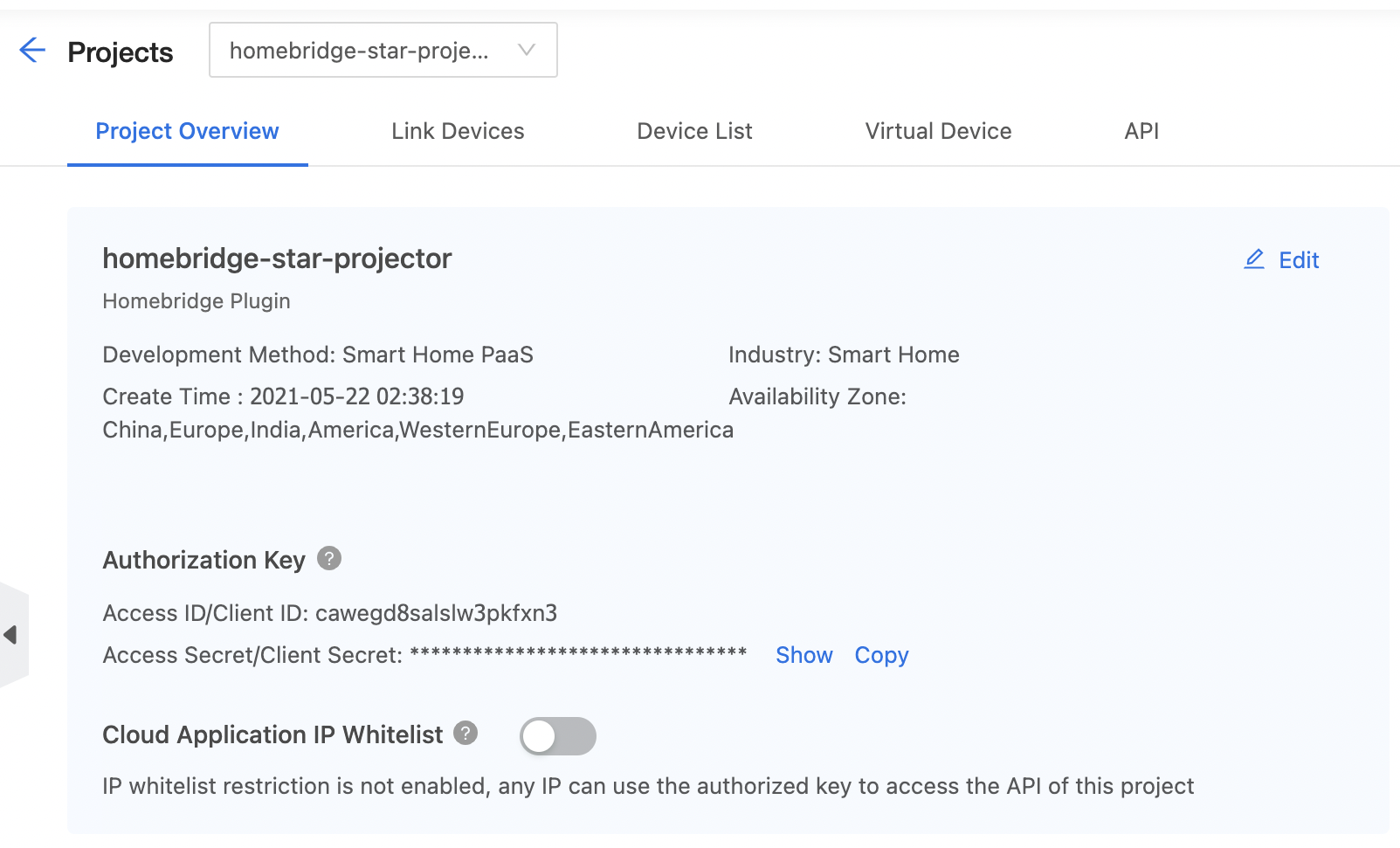Click the Projects page title
The height and width of the screenshot is (848, 1400).
(x=121, y=52)
